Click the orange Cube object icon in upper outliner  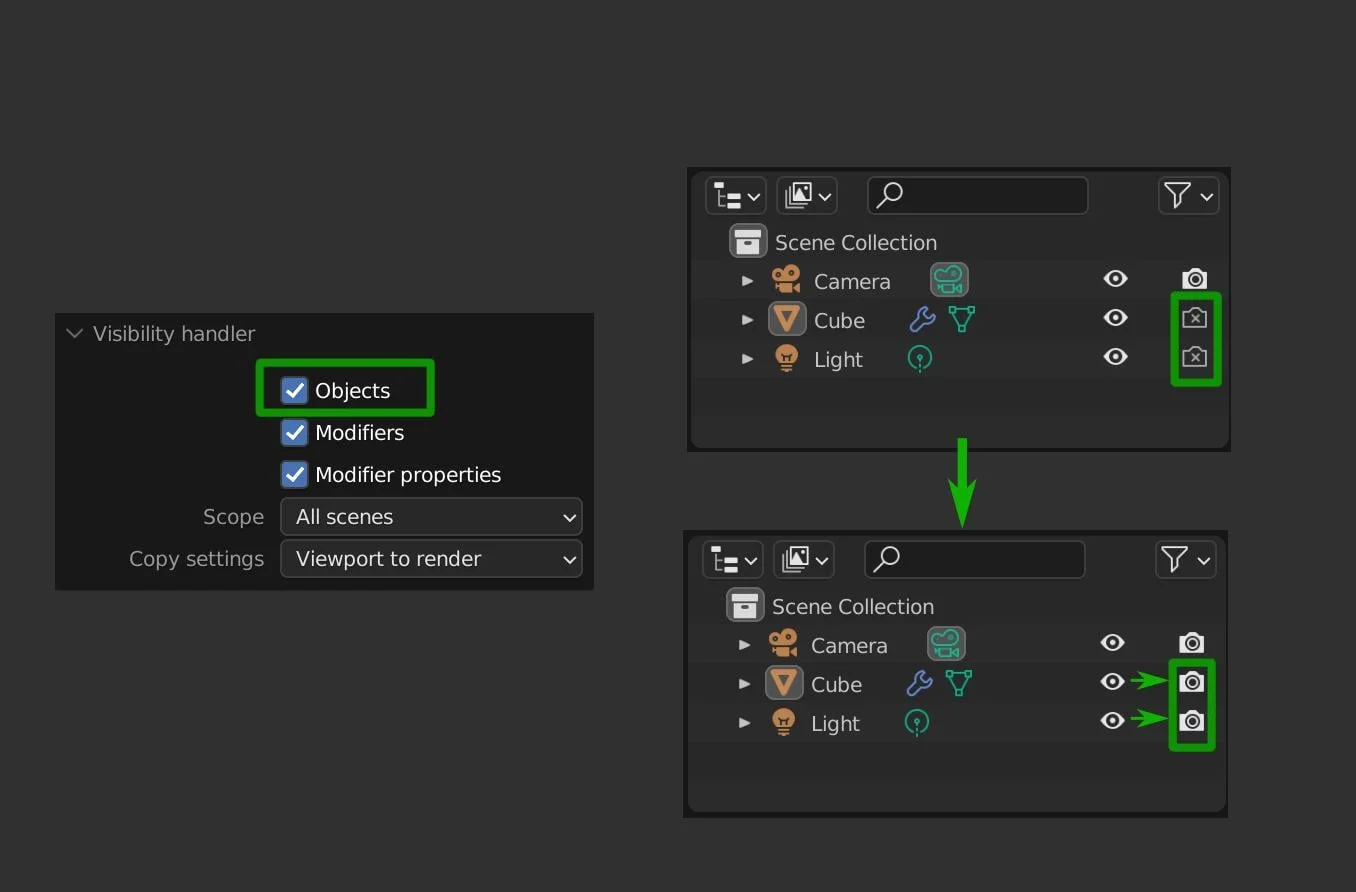click(787, 320)
